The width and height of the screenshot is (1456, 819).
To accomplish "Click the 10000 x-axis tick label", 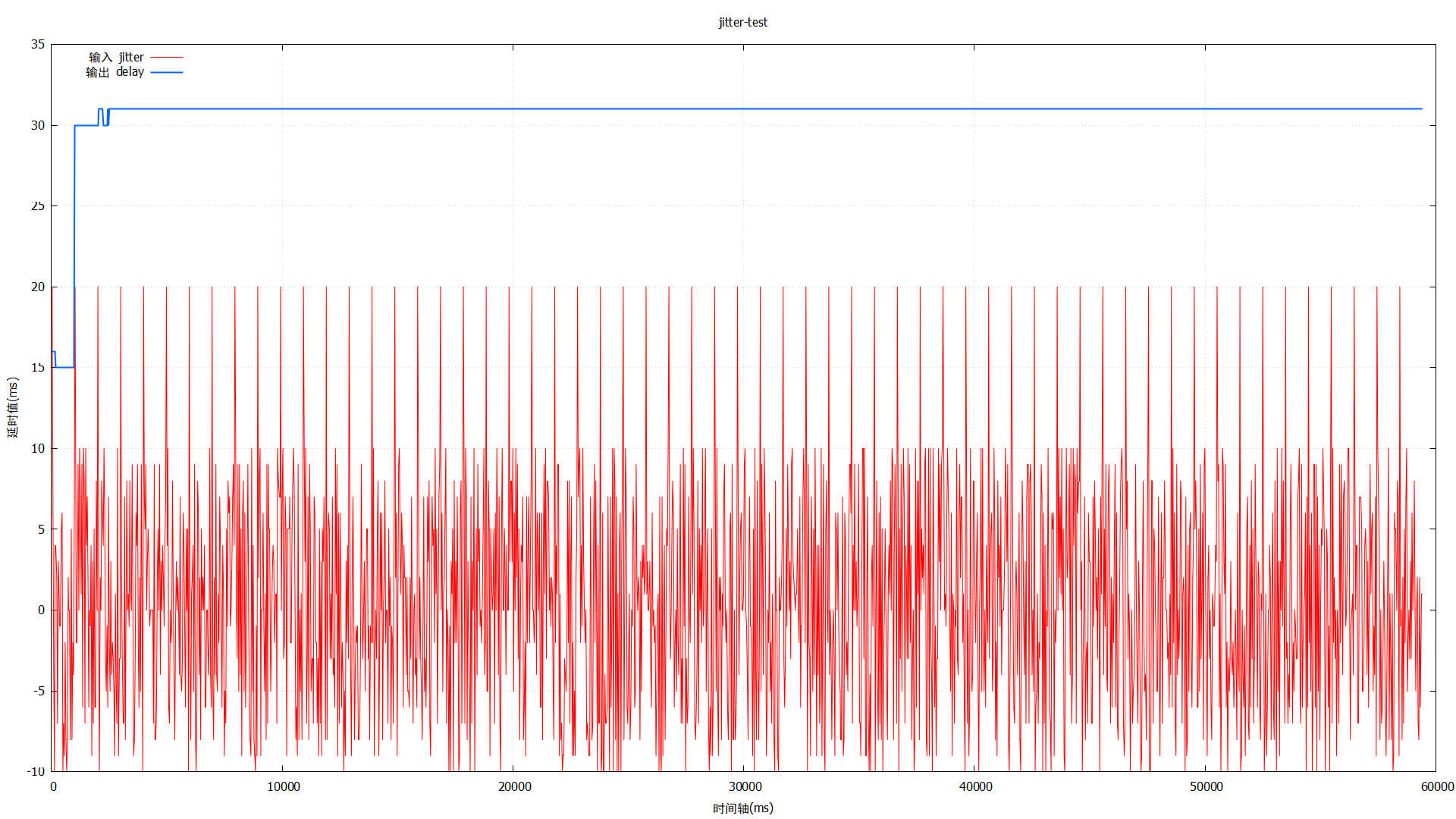I will coord(283,786).
